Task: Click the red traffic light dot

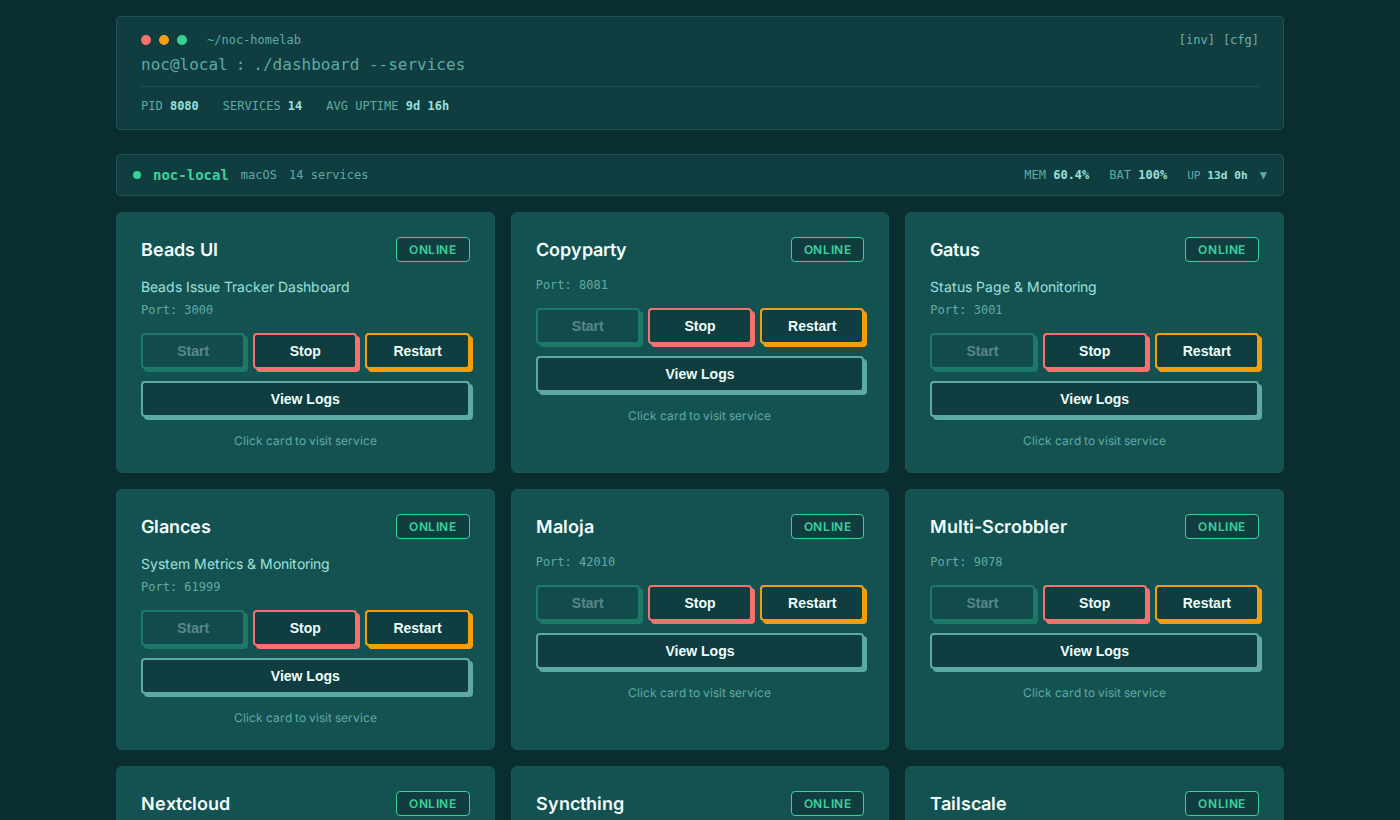Action: 145,40
